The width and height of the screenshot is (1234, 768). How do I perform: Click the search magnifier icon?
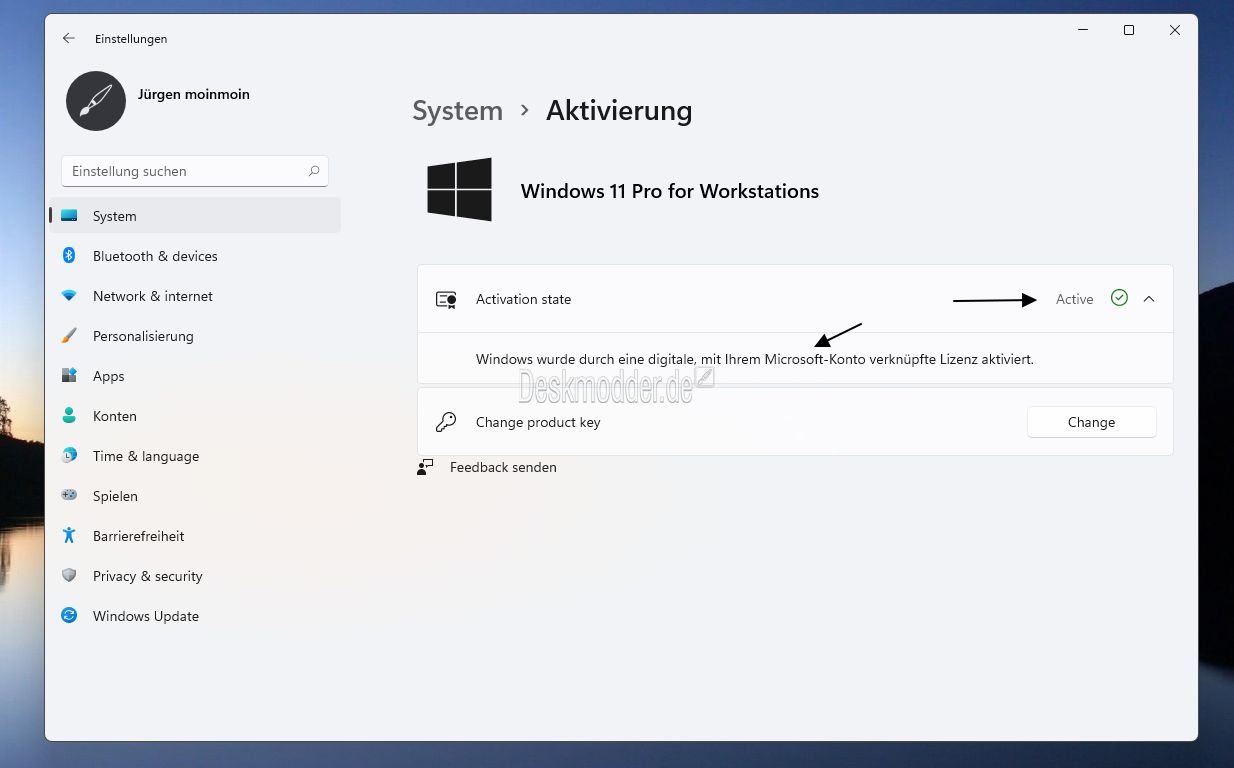point(314,171)
